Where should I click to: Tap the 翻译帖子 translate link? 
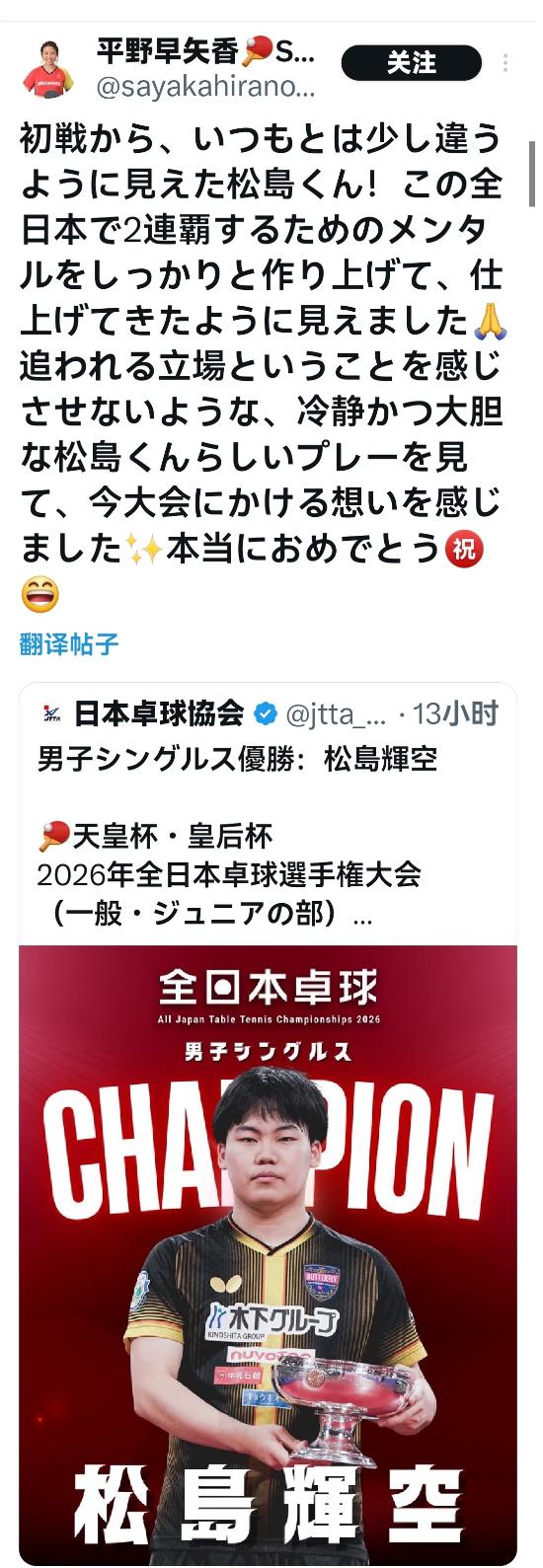[69, 645]
